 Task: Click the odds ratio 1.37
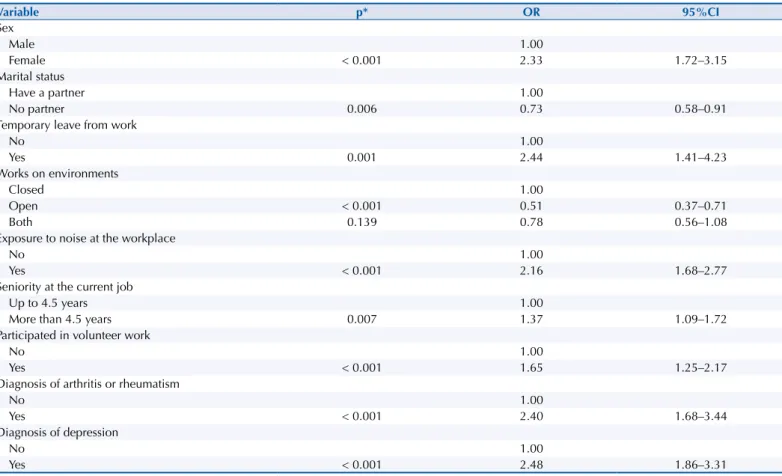pos(531,319)
